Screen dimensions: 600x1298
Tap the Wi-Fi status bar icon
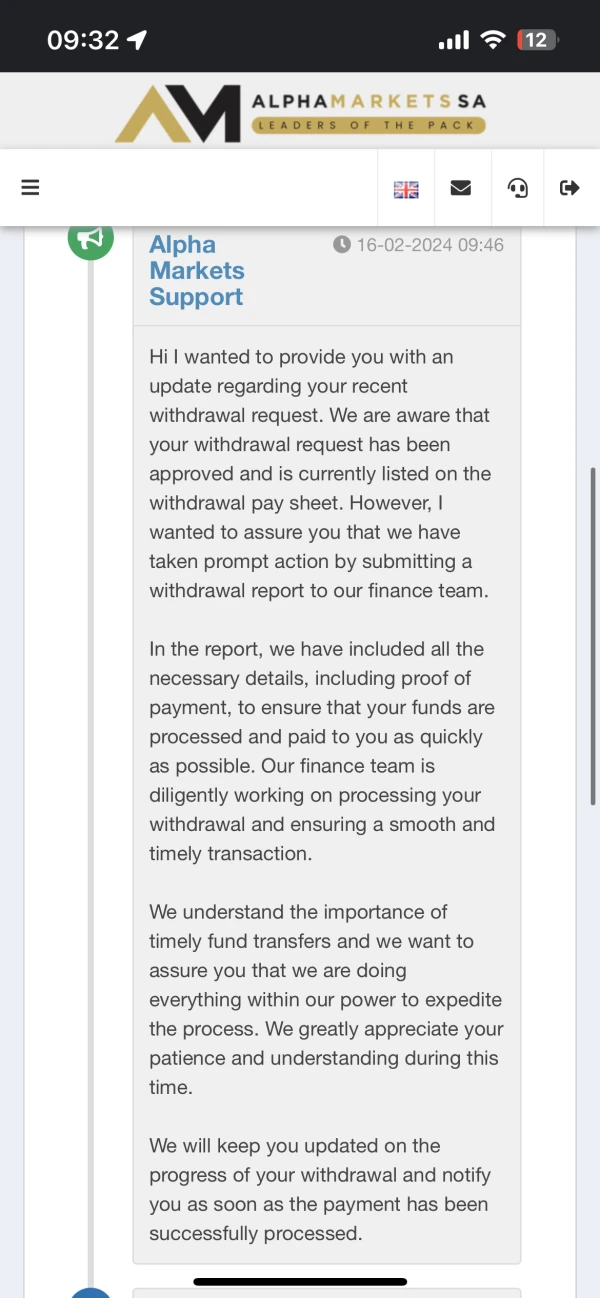(492, 40)
